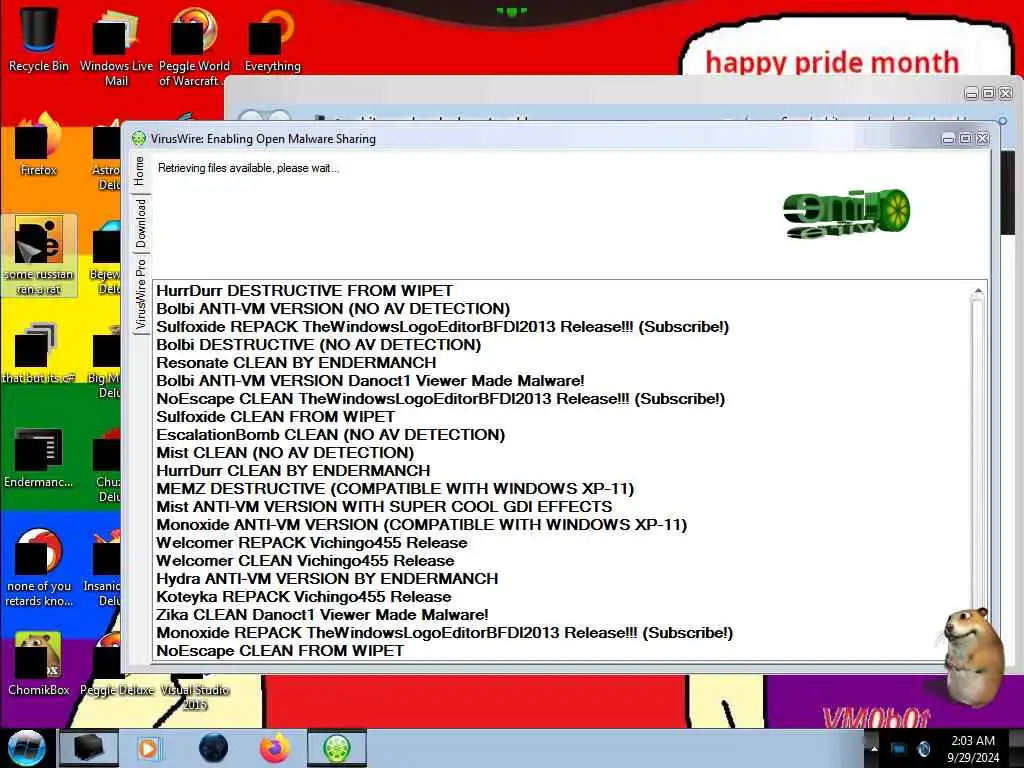Open 'none of you' desktop icon
This screenshot has height=768, width=1024.
[39, 568]
